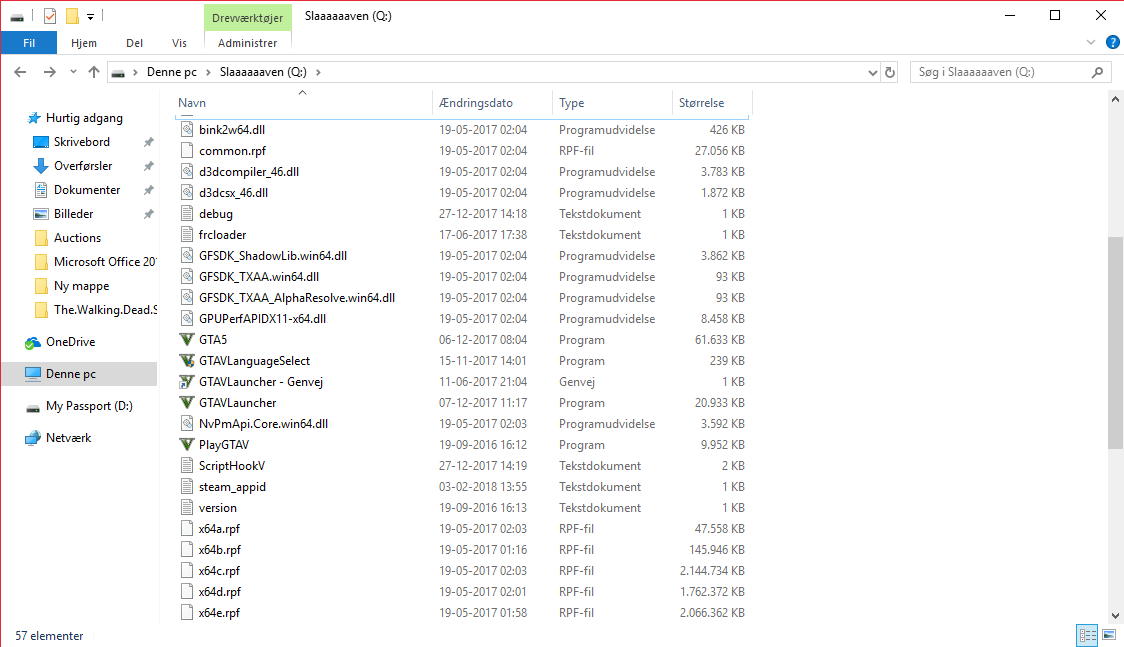Refresh the Slaaaaaaven folder view
This screenshot has height=647, width=1124.
[890, 72]
